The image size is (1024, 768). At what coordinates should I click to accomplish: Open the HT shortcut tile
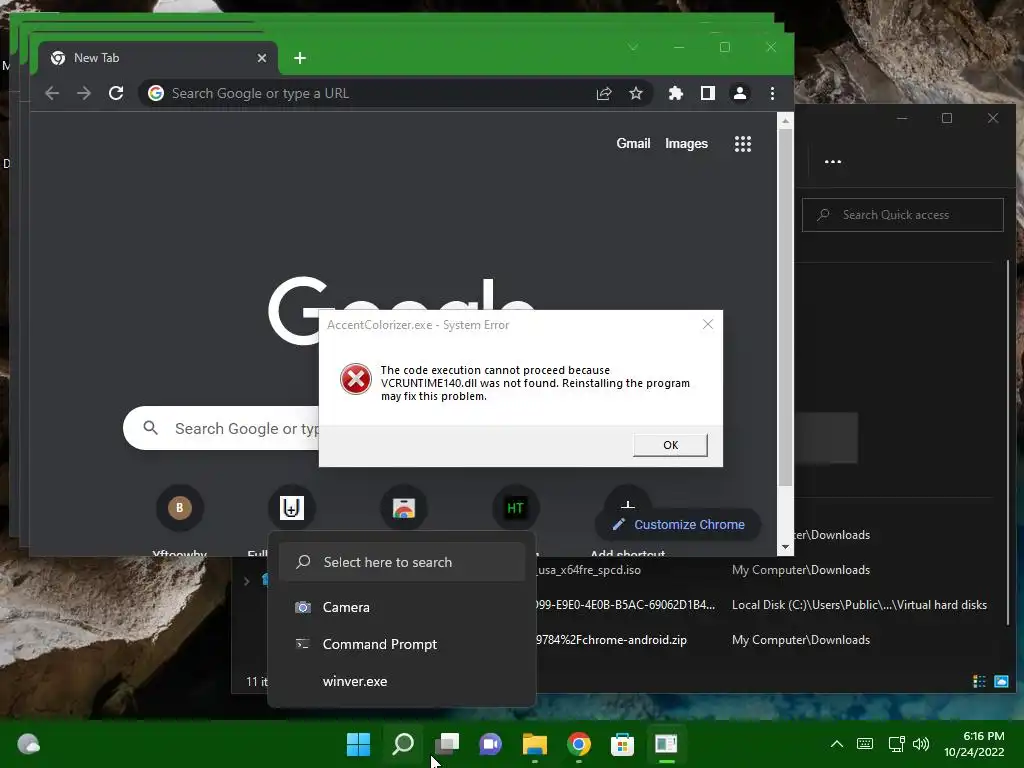point(515,508)
